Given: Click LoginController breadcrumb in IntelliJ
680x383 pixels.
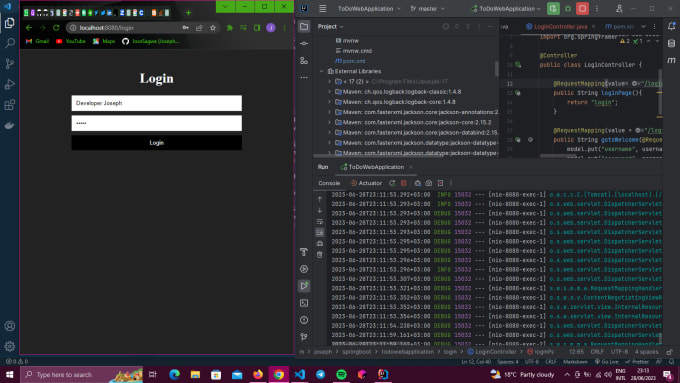Looking at the screenshot, I should (492, 352).
